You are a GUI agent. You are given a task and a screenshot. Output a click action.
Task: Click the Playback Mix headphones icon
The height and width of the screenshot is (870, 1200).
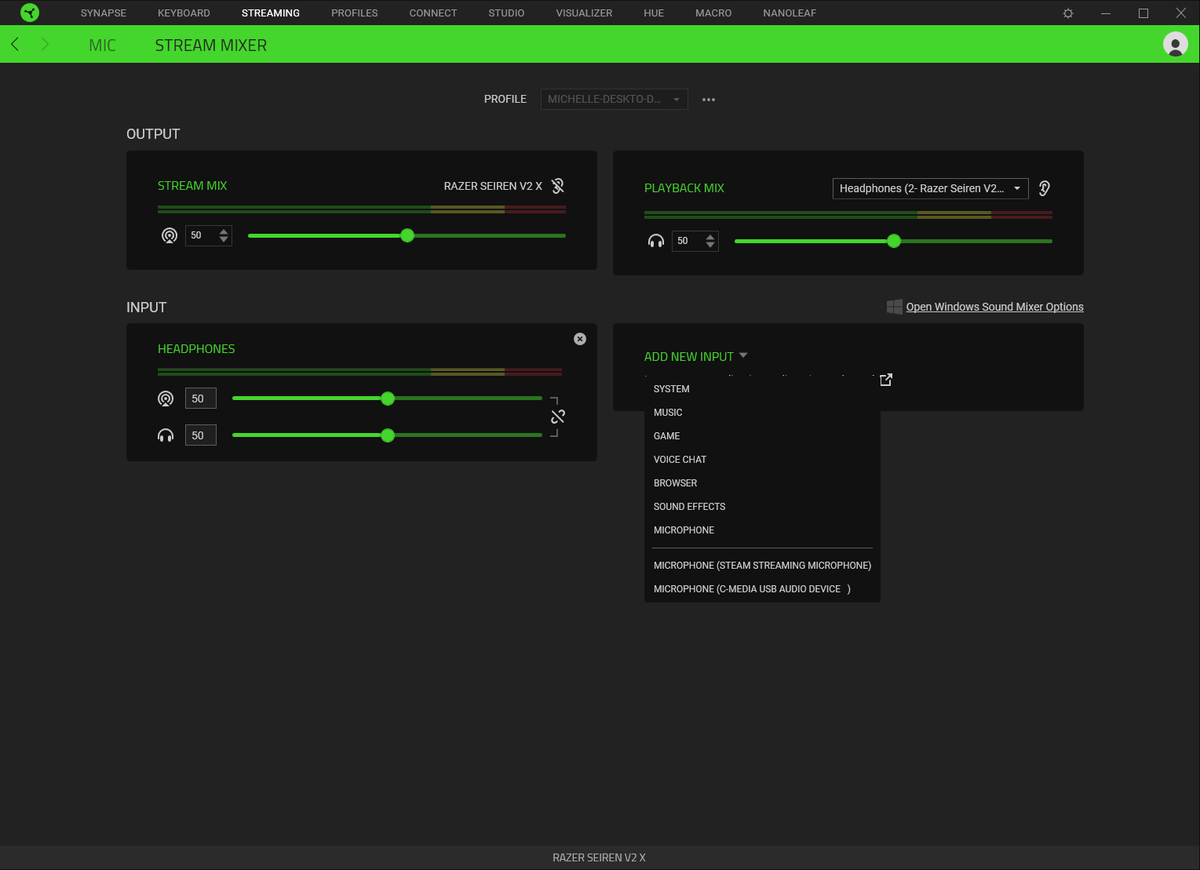(656, 241)
